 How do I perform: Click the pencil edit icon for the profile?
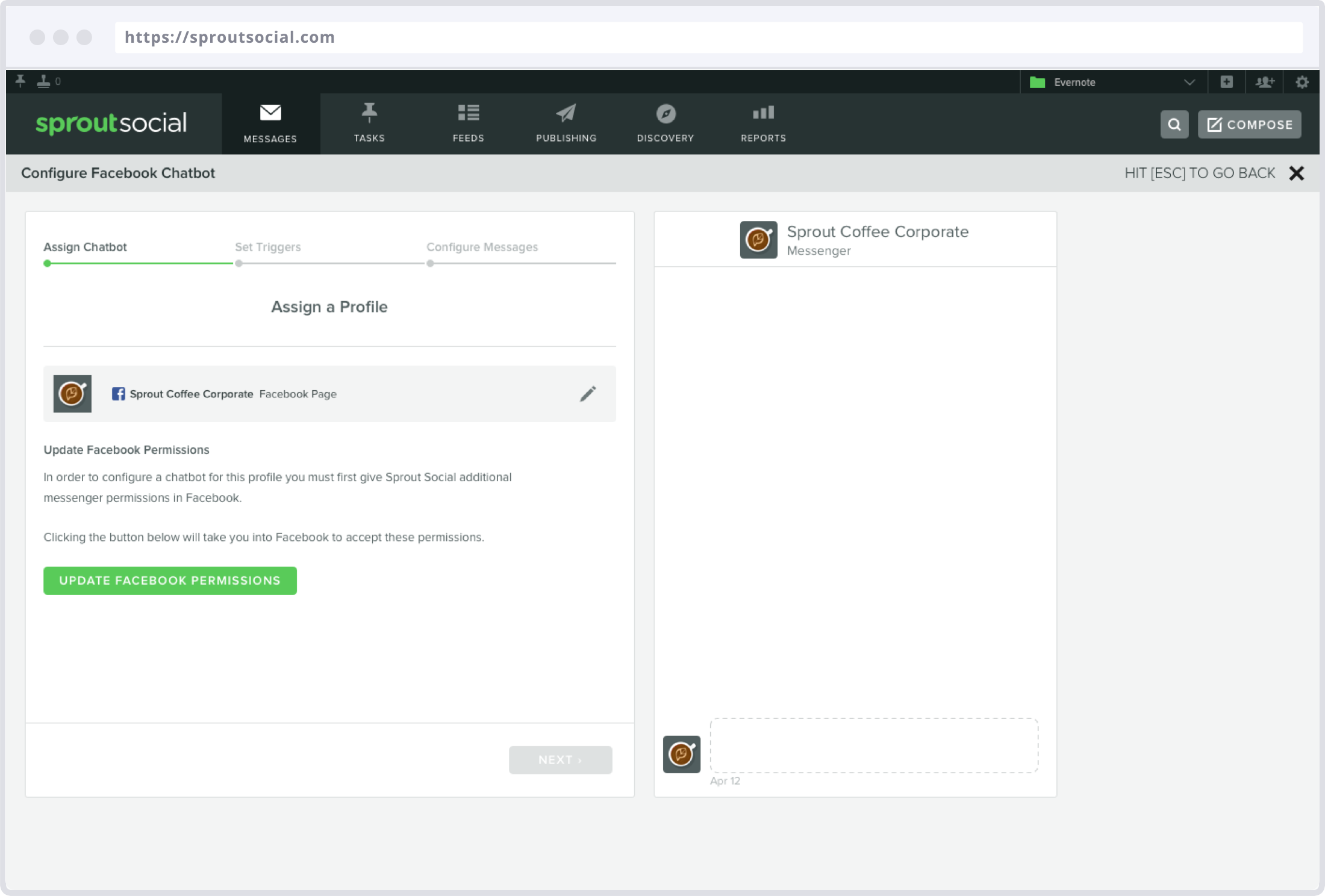tap(588, 394)
